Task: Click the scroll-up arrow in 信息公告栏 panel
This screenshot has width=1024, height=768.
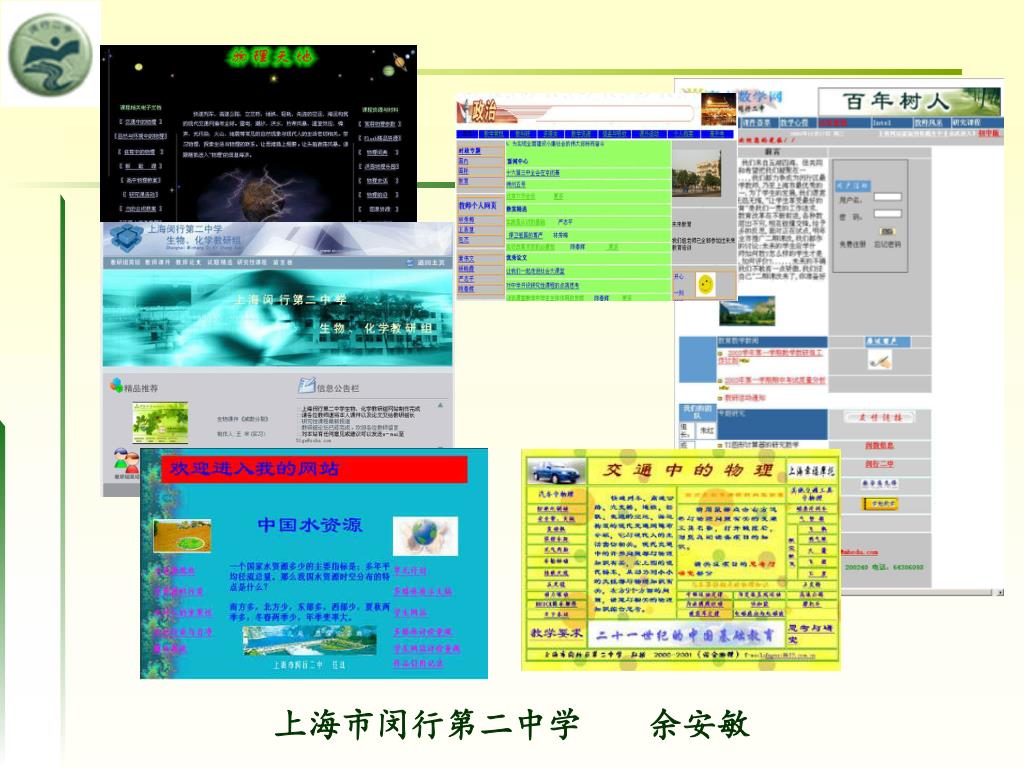Action: click(x=441, y=406)
